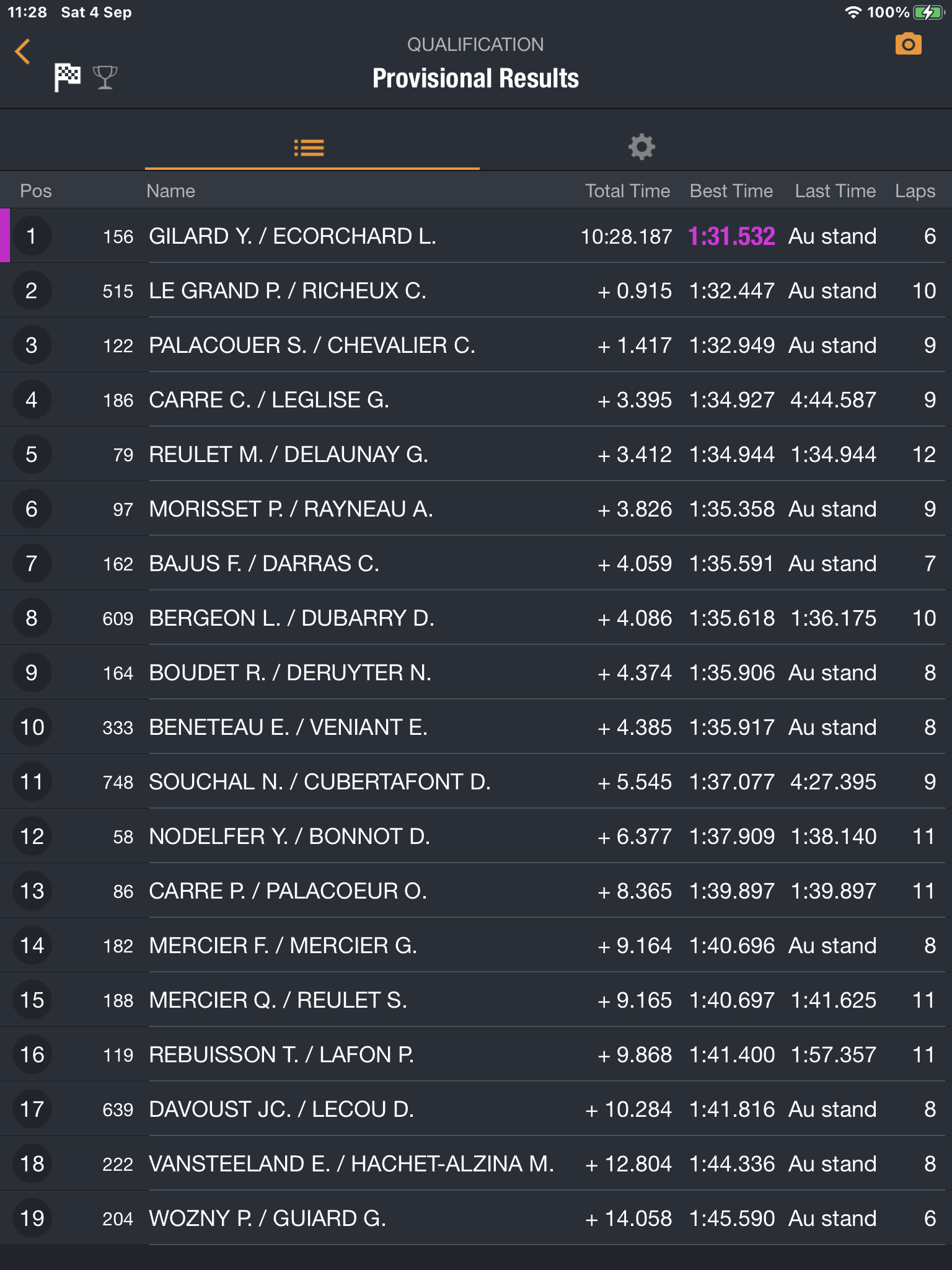Screen dimensions: 952x1270
Task: Tap the Last Time column header
Action: tap(835, 191)
